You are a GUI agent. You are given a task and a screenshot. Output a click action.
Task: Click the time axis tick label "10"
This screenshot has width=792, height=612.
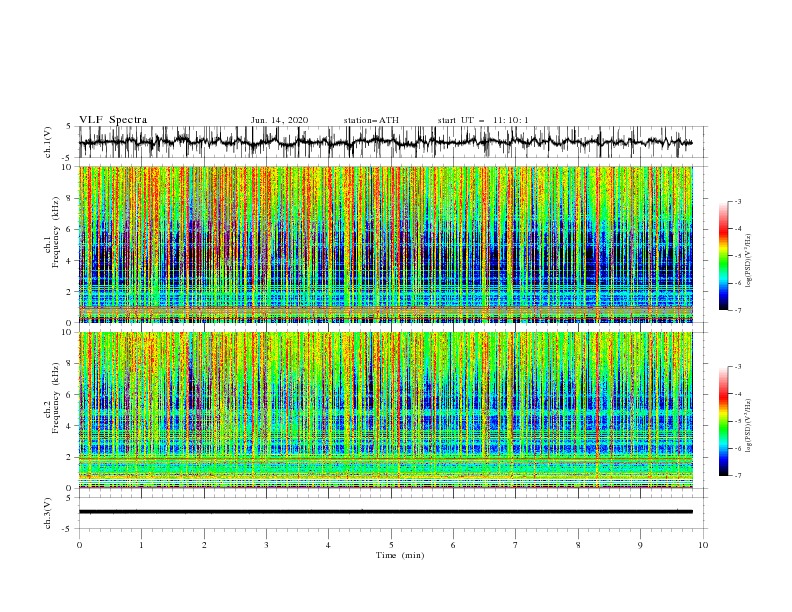703,545
